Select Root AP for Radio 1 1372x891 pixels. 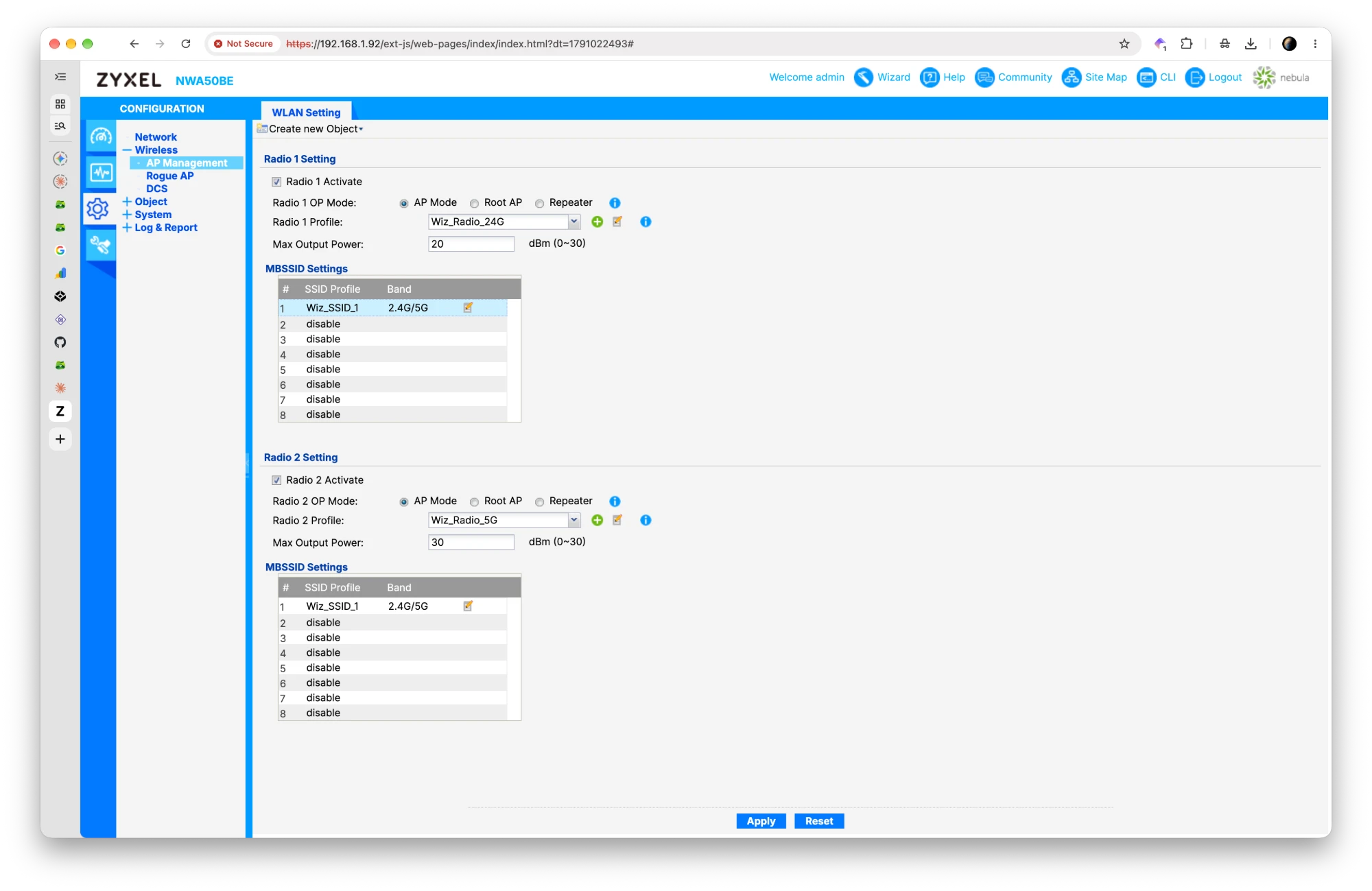coord(474,204)
